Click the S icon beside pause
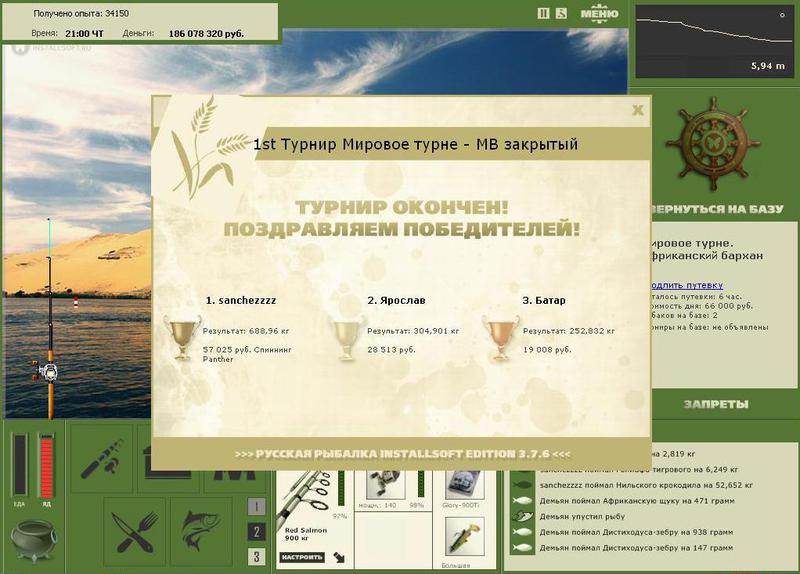The image size is (800, 574). click(561, 13)
